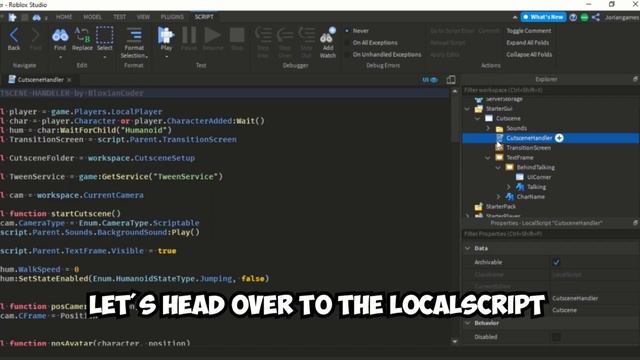Select the SCRIPT ribbon tab
The width and height of the screenshot is (640, 360).
click(x=204, y=17)
